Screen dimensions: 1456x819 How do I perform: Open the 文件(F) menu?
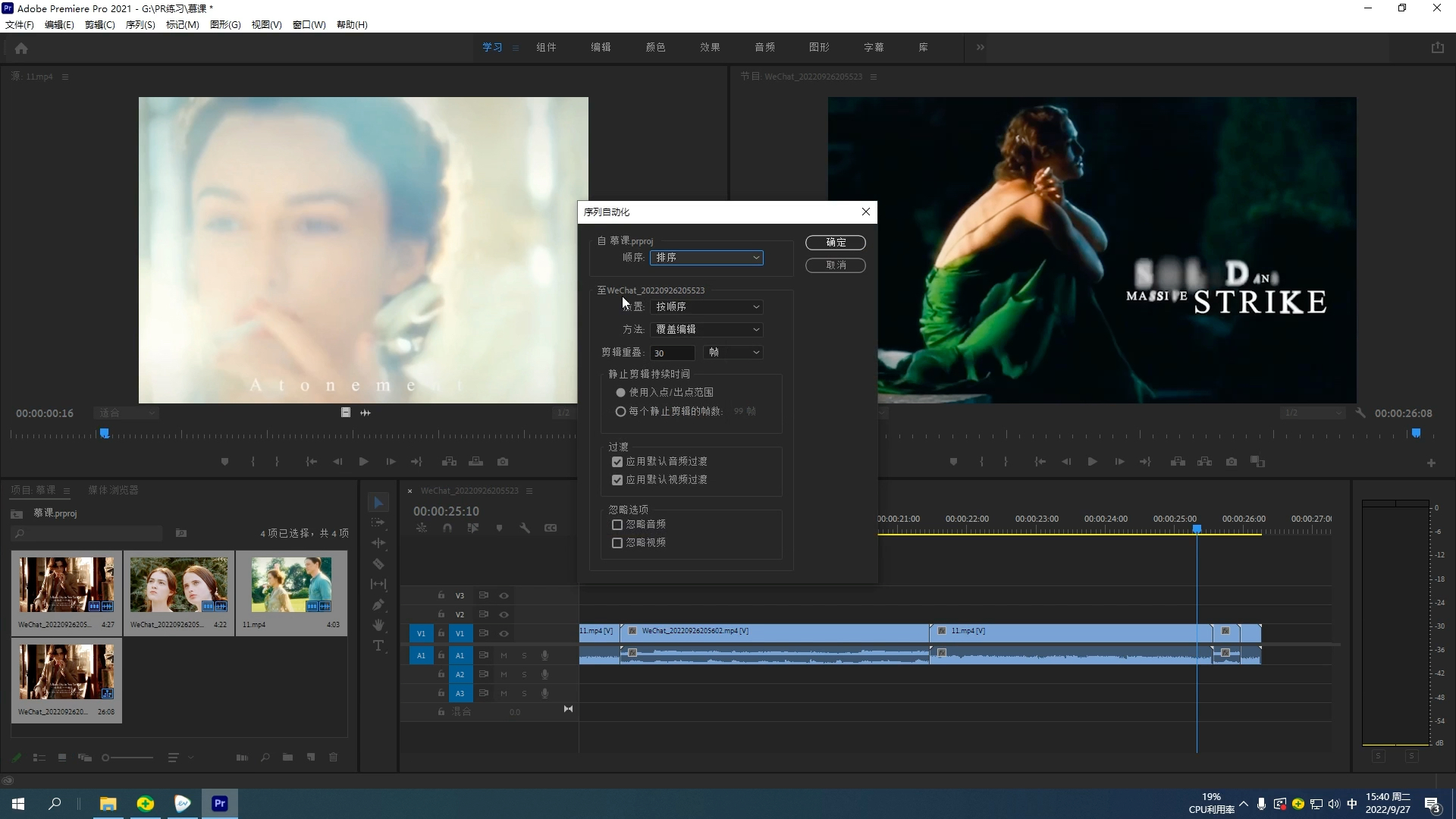click(x=20, y=25)
